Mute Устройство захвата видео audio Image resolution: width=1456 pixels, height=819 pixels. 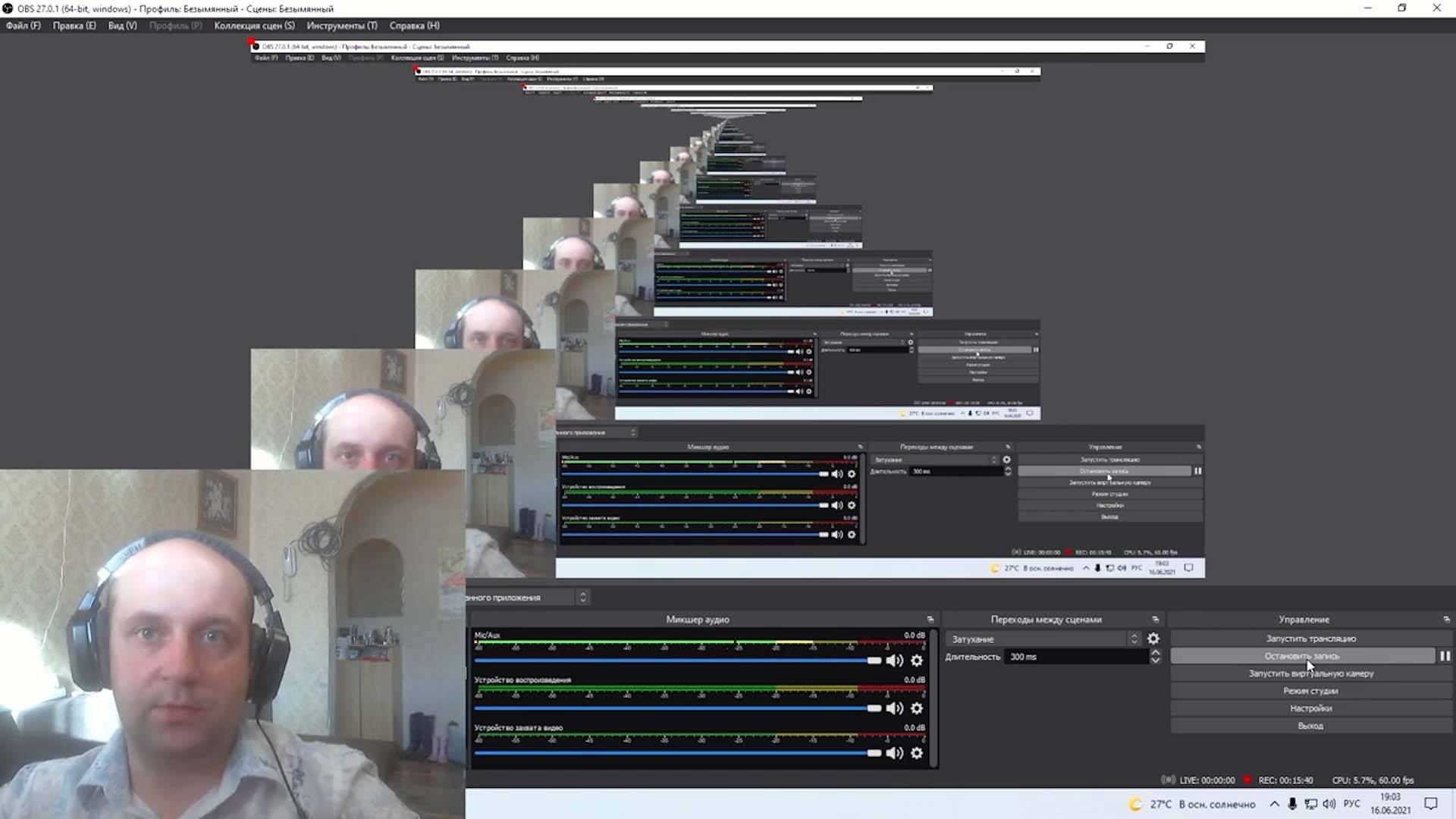pos(895,753)
